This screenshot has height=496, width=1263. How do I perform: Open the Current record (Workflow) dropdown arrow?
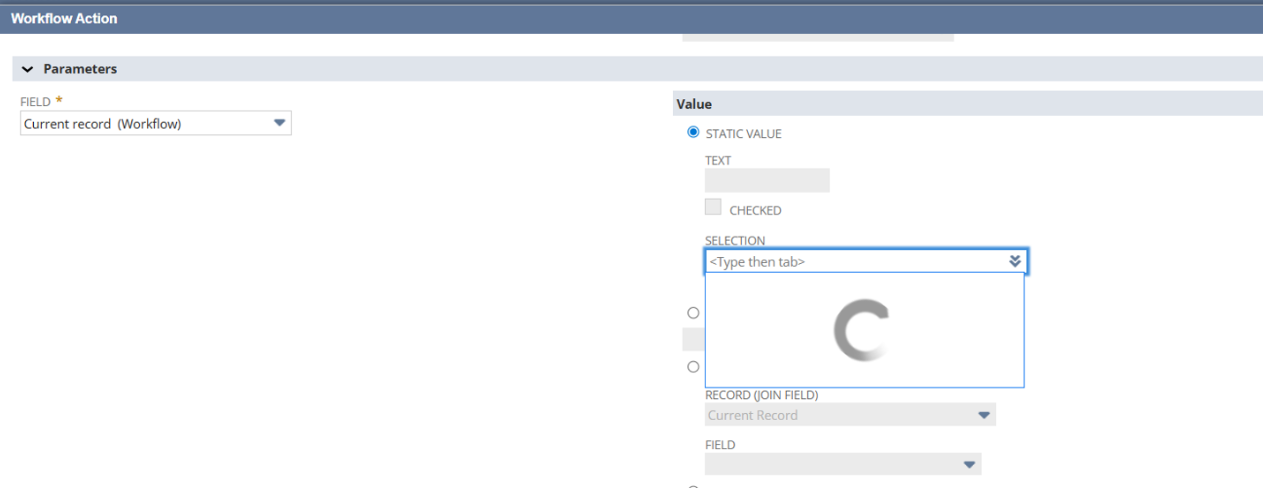click(279, 123)
